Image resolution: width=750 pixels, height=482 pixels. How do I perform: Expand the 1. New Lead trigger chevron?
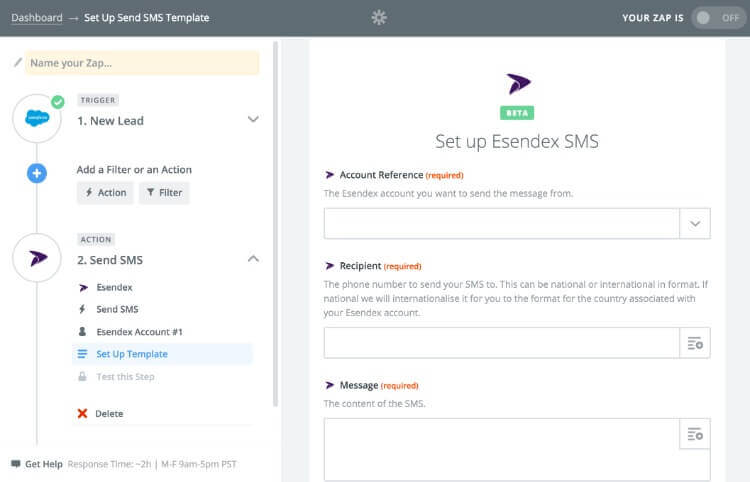pos(253,119)
